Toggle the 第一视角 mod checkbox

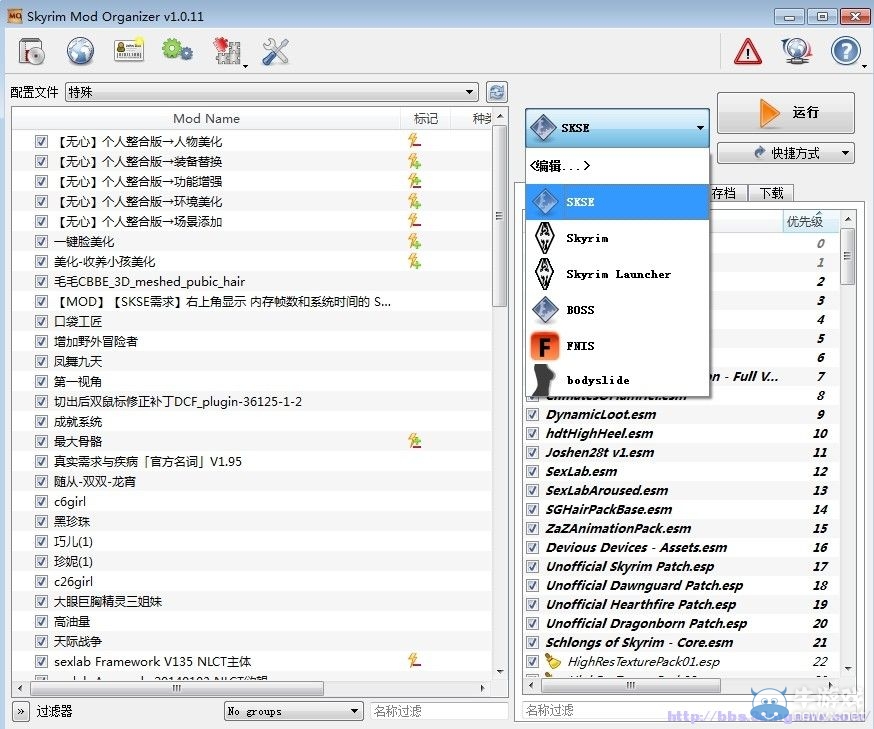[41, 382]
